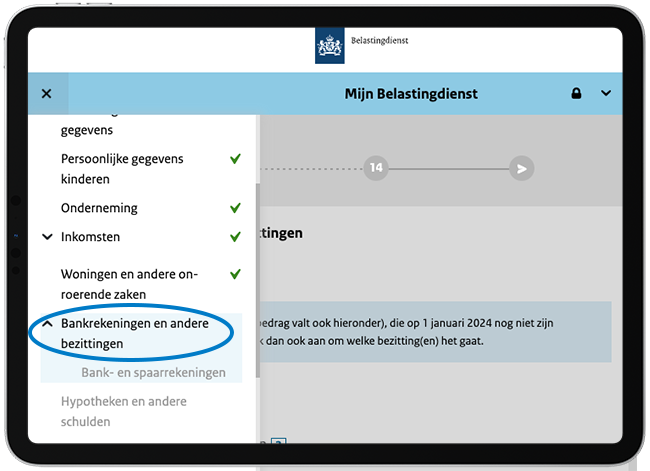This screenshot has width=650, height=471.
Task: Click the green check next to Onderneming
Action: pos(235,208)
